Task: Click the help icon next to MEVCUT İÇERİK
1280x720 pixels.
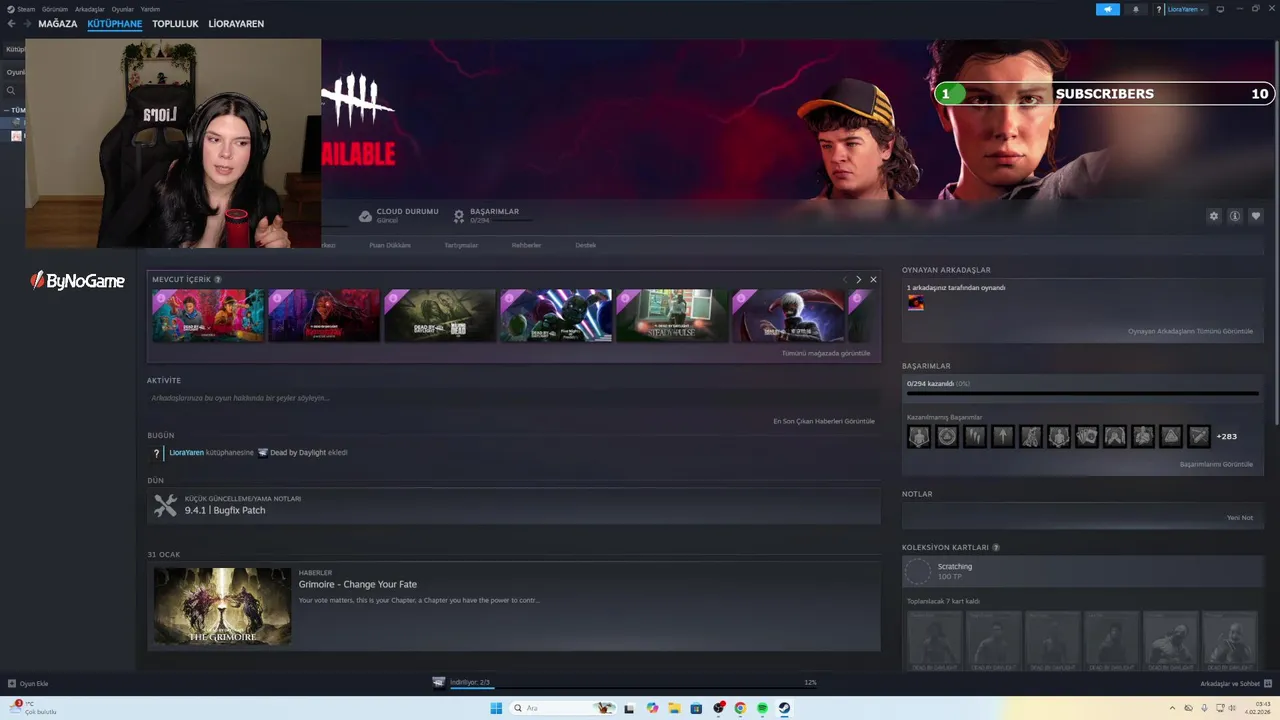Action: tap(218, 280)
